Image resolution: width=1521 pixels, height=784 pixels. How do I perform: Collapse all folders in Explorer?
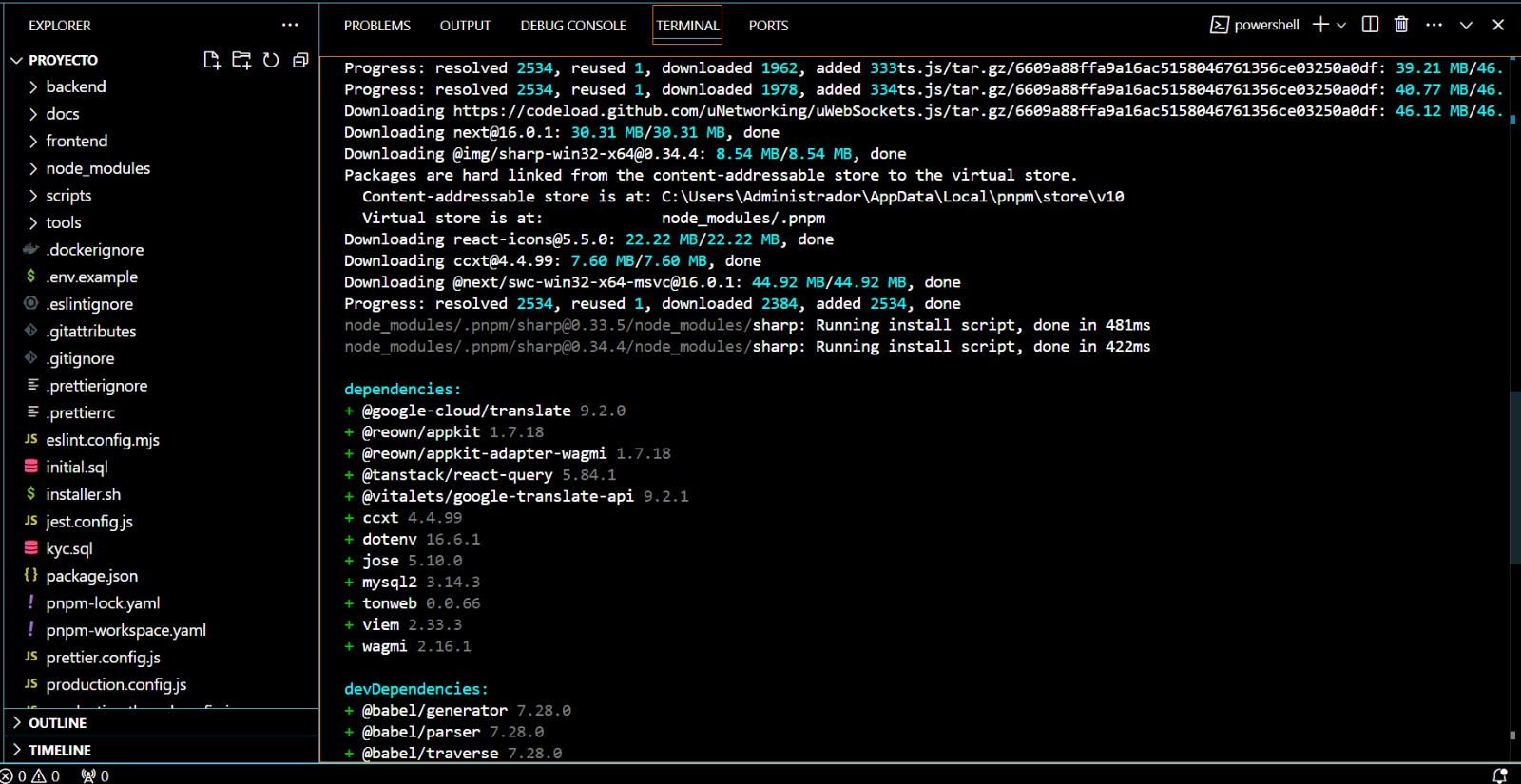click(300, 60)
